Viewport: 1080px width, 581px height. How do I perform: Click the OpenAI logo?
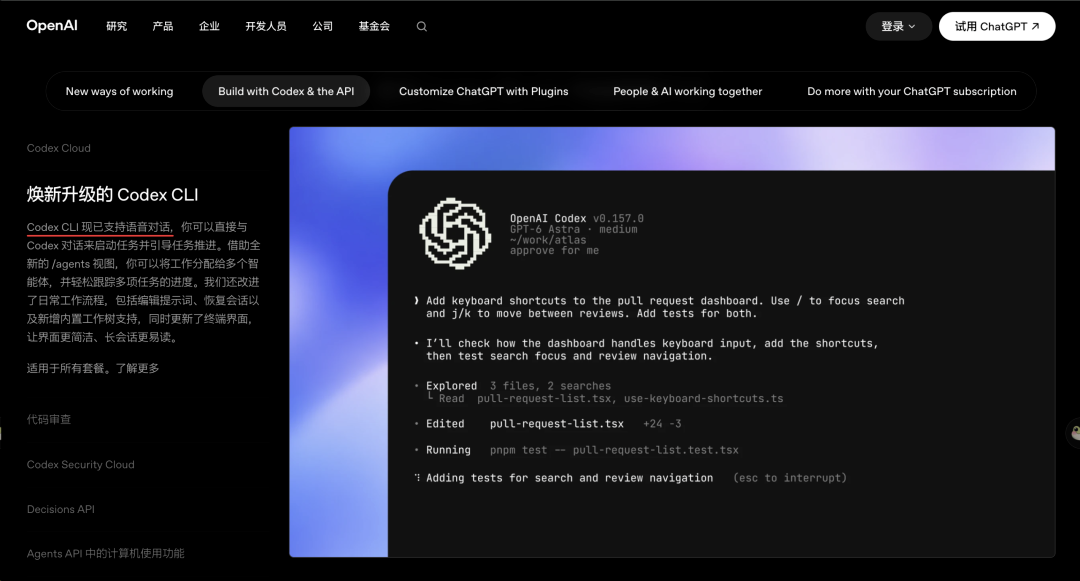point(52,25)
